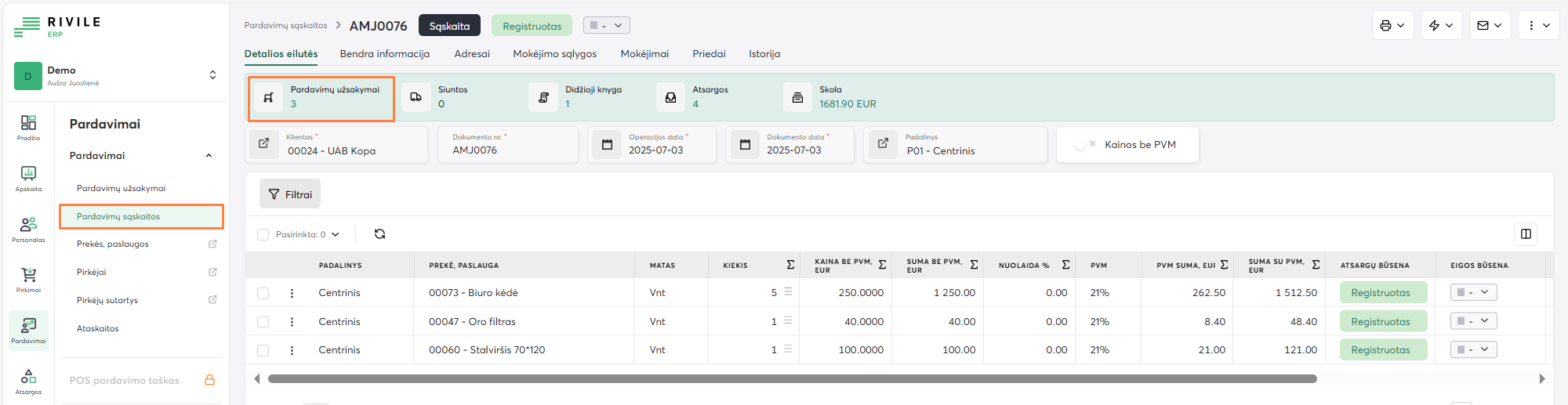Open Apskaita sidebar icon
Viewport: 1568px width, 405px height.
[x=28, y=178]
